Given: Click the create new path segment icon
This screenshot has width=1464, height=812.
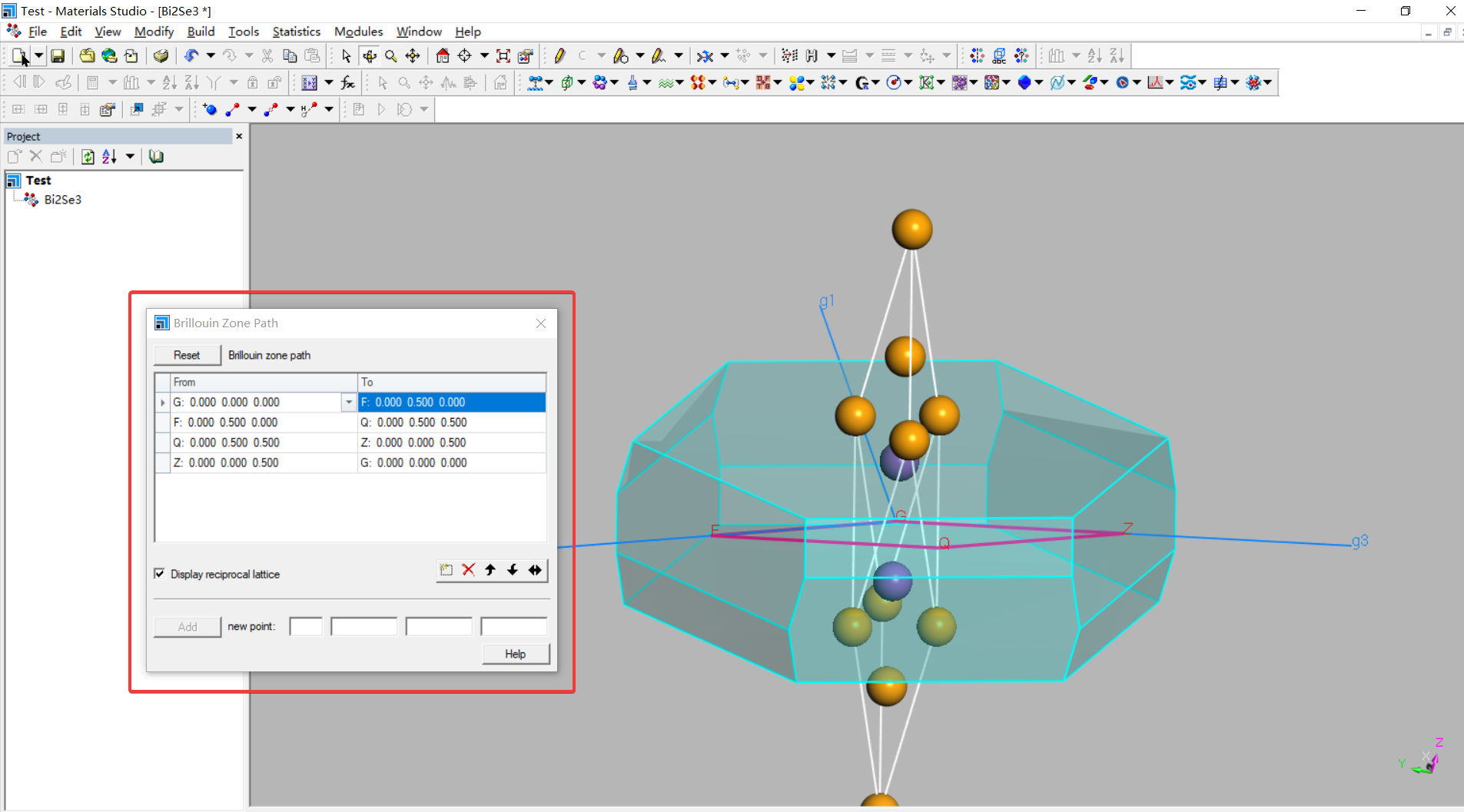Looking at the screenshot, I should pos(446,570).
